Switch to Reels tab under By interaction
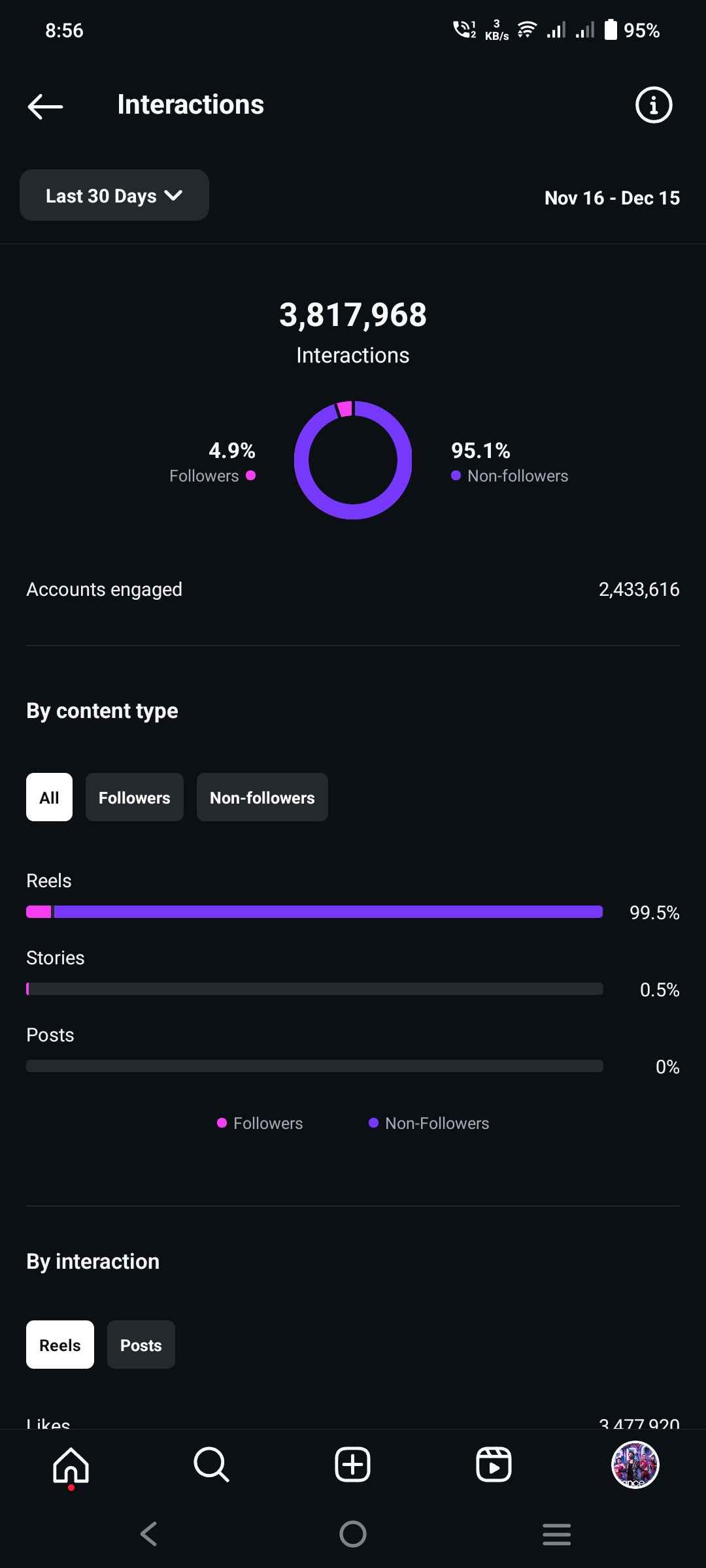706x1568 pixels. pyautogui.click(x=60, y=1345)
